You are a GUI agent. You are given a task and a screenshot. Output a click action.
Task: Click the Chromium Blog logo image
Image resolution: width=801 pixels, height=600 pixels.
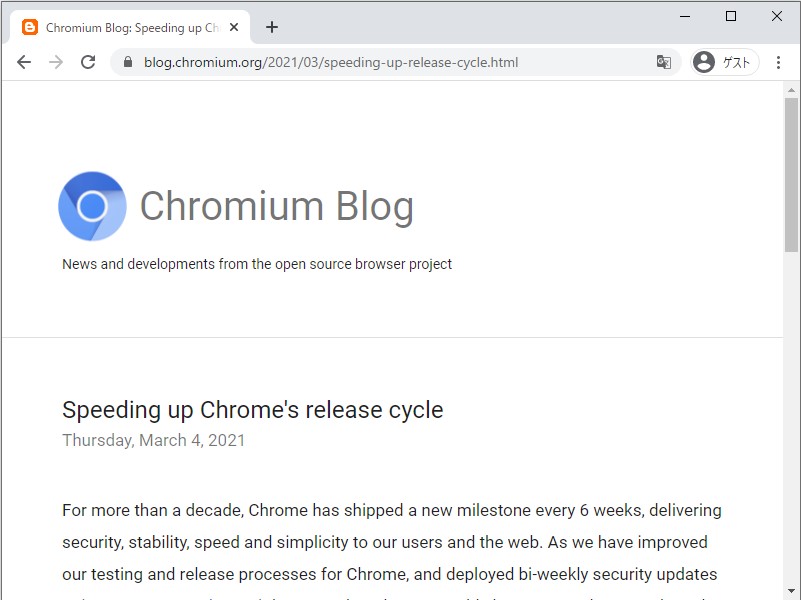[x=92, y=206]
